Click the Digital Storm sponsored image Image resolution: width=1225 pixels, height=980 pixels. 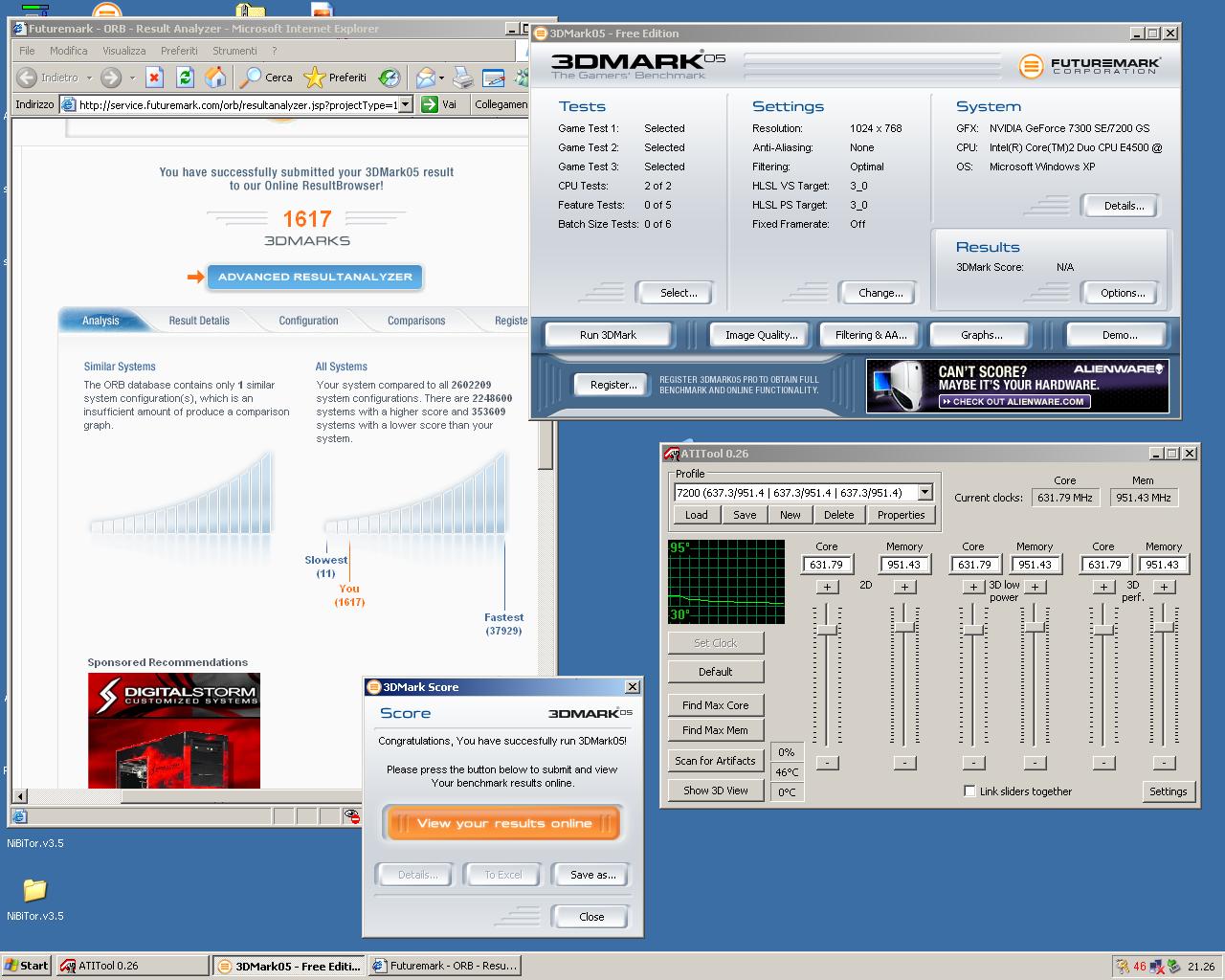pyautogui.click(x=174, y=730)
